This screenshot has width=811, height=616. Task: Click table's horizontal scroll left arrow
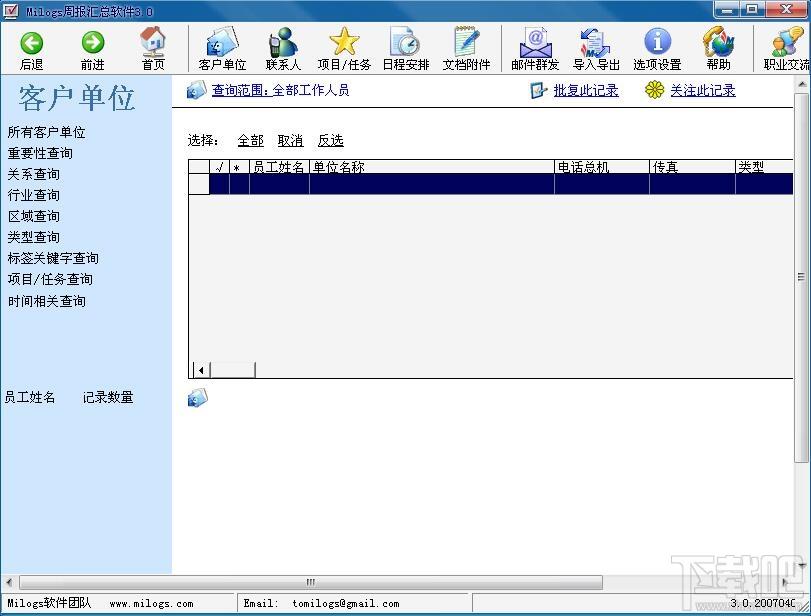click(x=201, y=370)
